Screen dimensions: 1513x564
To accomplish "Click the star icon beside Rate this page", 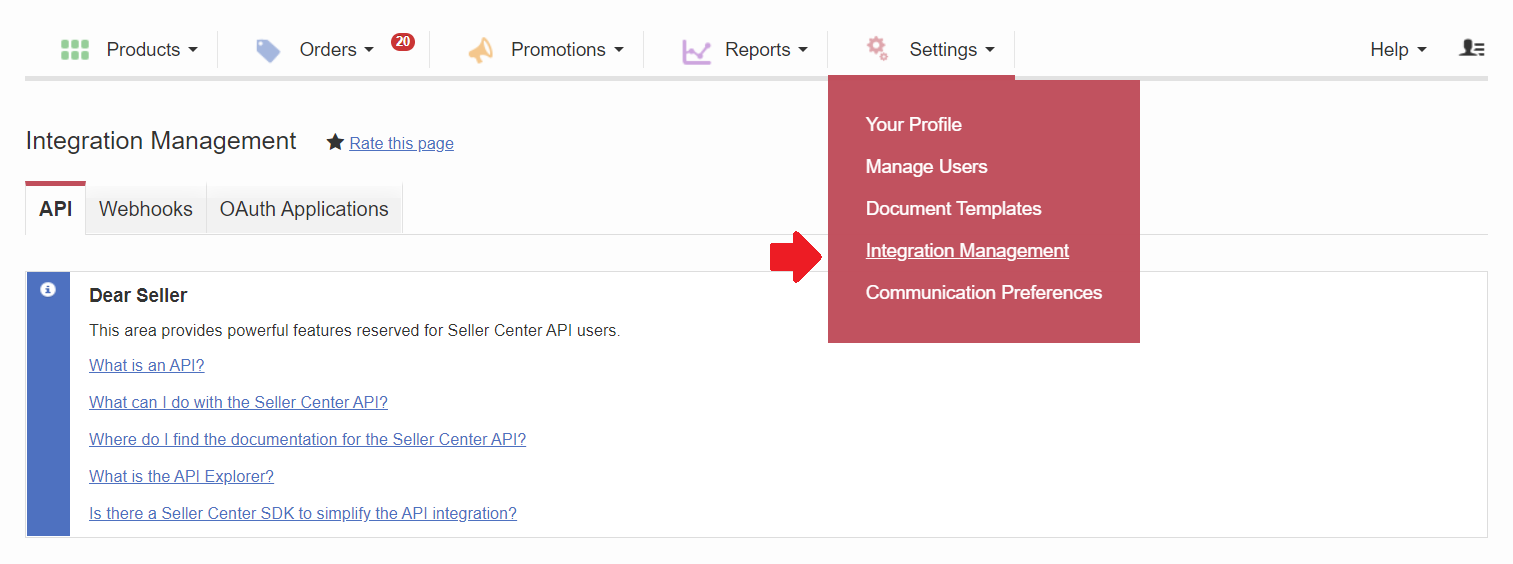I will (x=336, y=143).
